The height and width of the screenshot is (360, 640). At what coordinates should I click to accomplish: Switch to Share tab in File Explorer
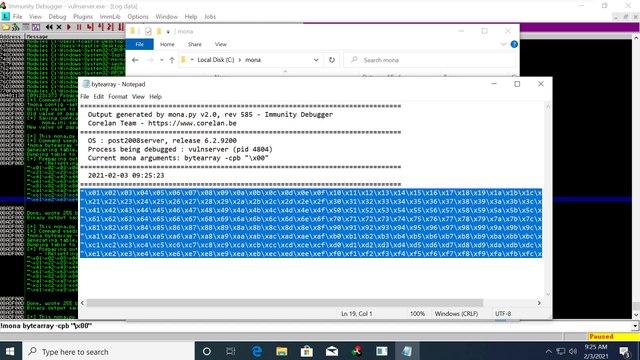pyautogui.click(x=195, y=44)
